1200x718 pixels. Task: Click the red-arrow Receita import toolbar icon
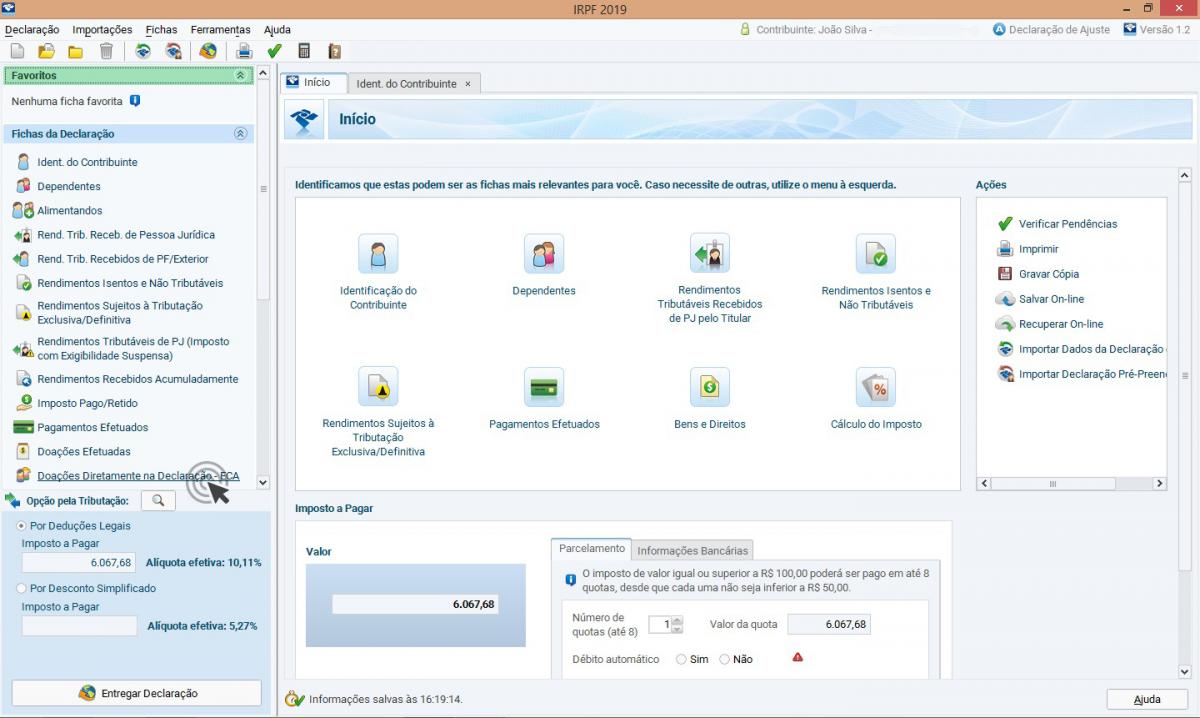pyautogui.click(x=174, y=51)
